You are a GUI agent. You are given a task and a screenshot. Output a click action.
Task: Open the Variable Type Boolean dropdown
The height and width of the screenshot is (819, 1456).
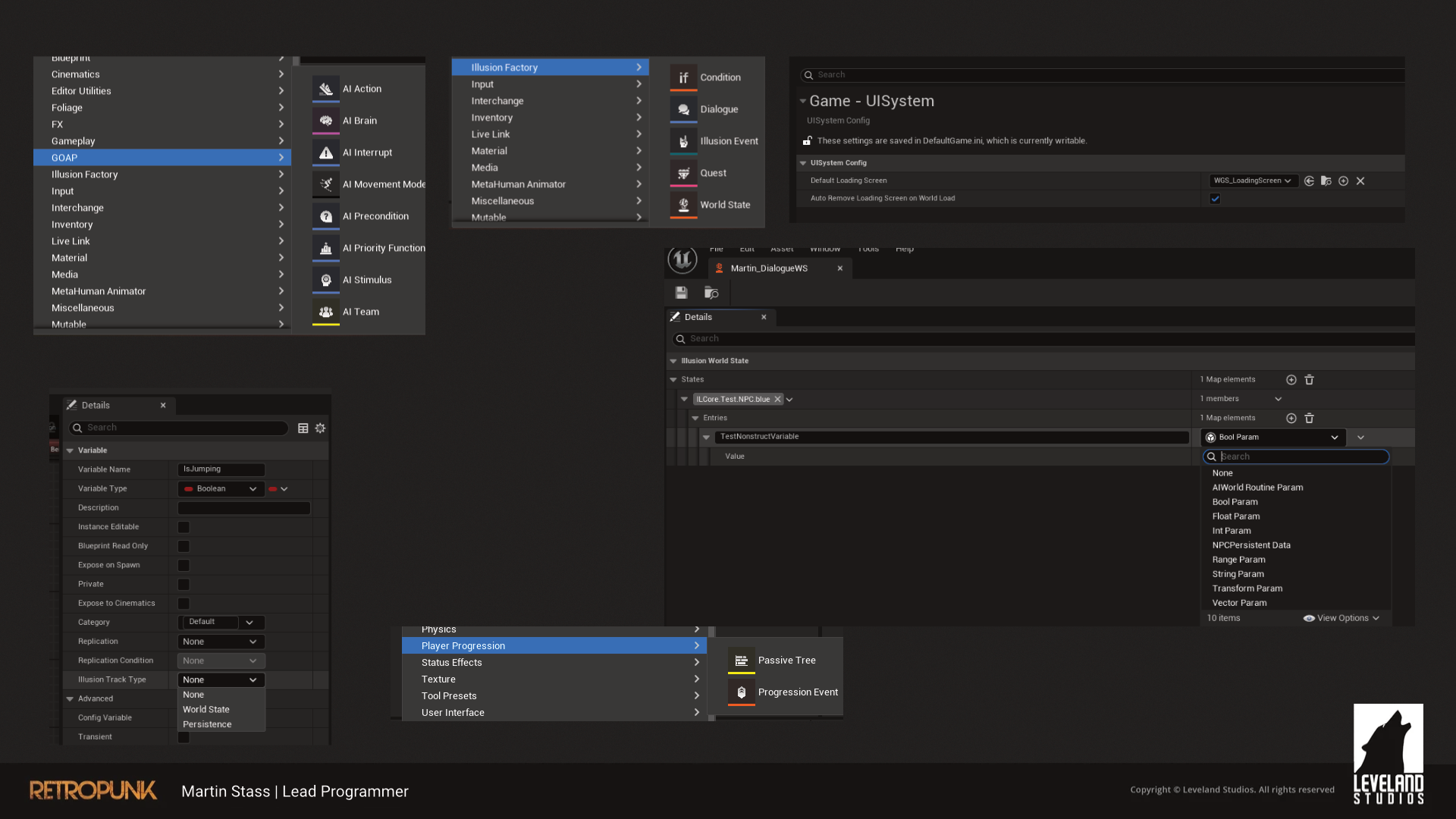tap(221, 489)
